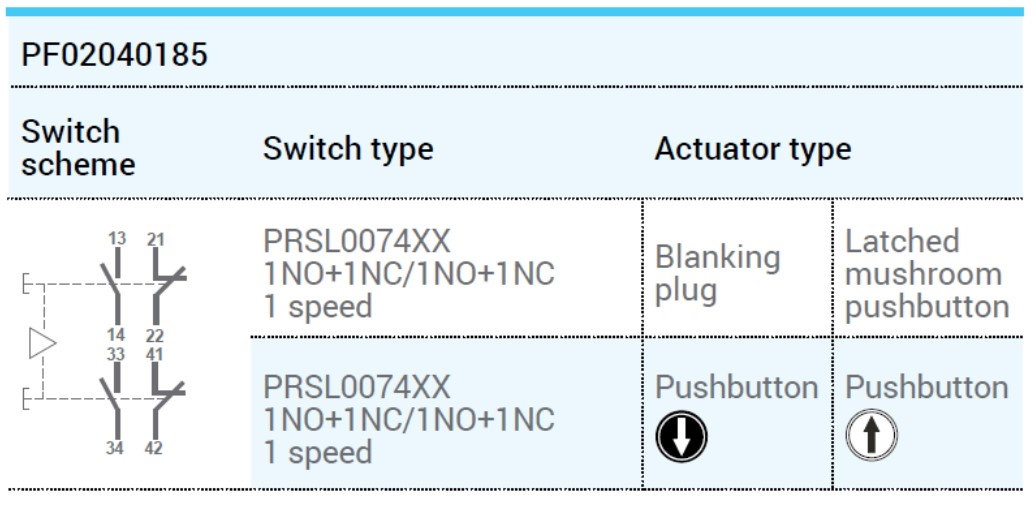The height and width of the screenshot is (508, 1036).
Task: Click the lower normally-open contact between terminals 33 and 34
Action: 113,401
